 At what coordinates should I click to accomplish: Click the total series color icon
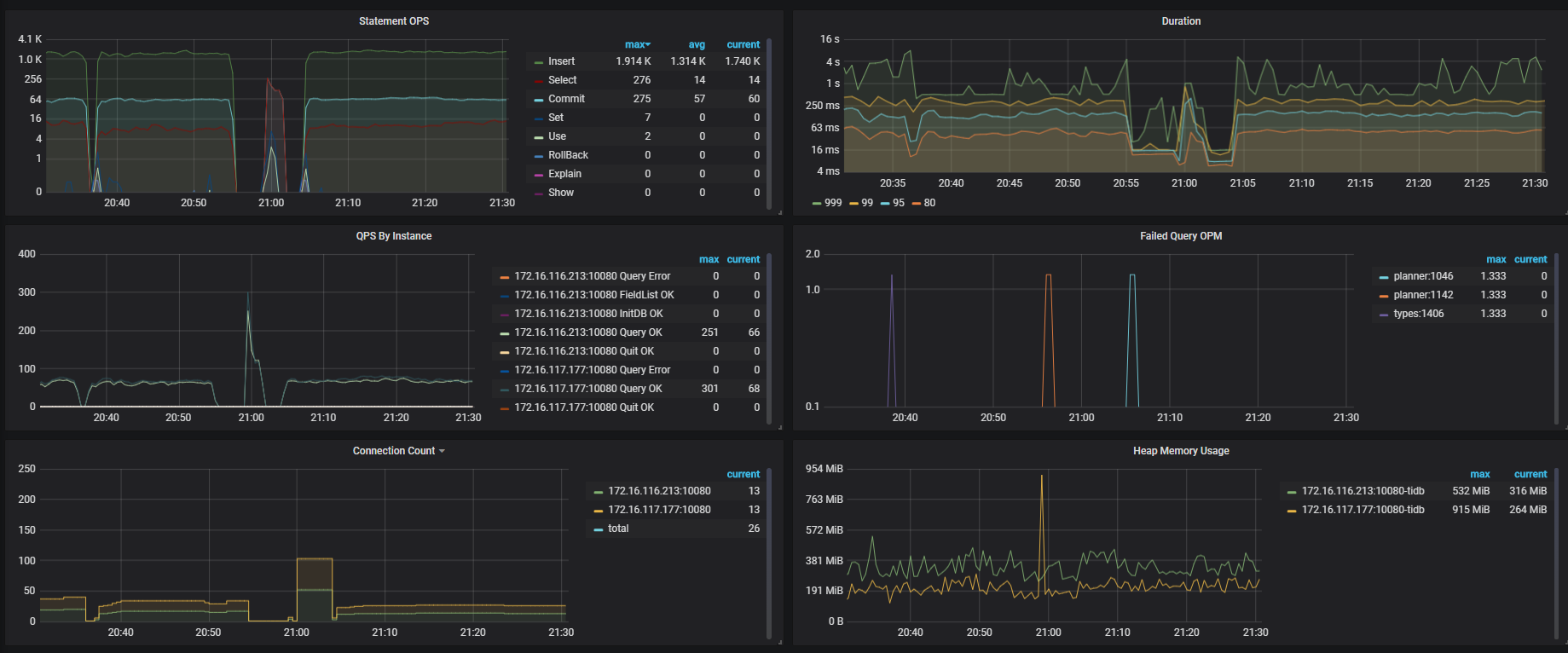599,529
